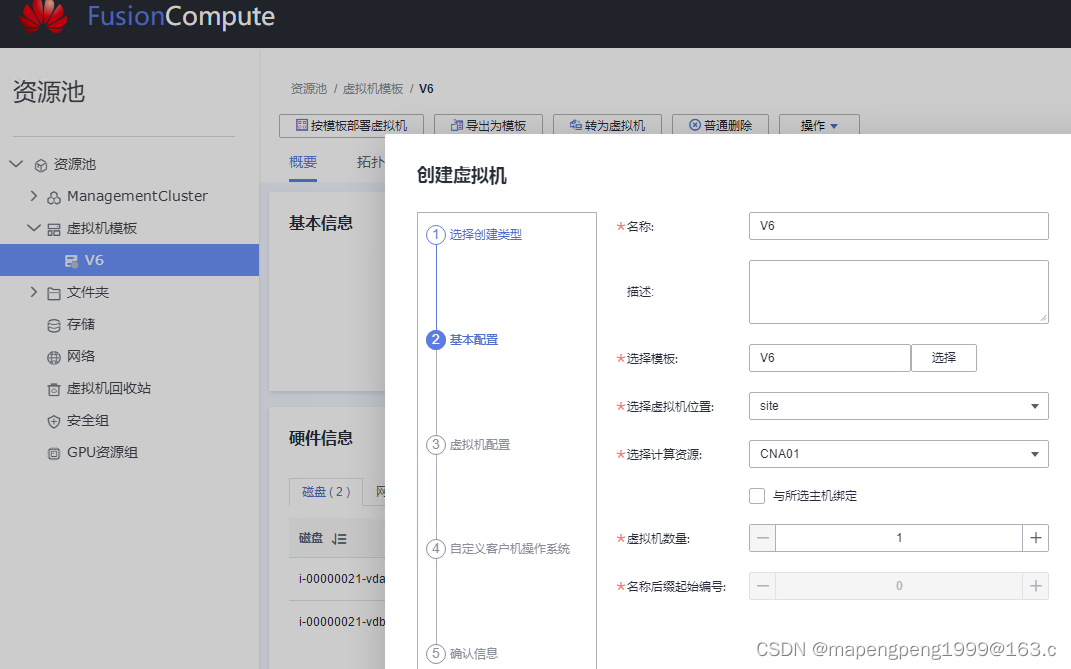1071x669 pixels.
Task: Collapse the 虚拟机模板 tree node
Action: (33, 228)
